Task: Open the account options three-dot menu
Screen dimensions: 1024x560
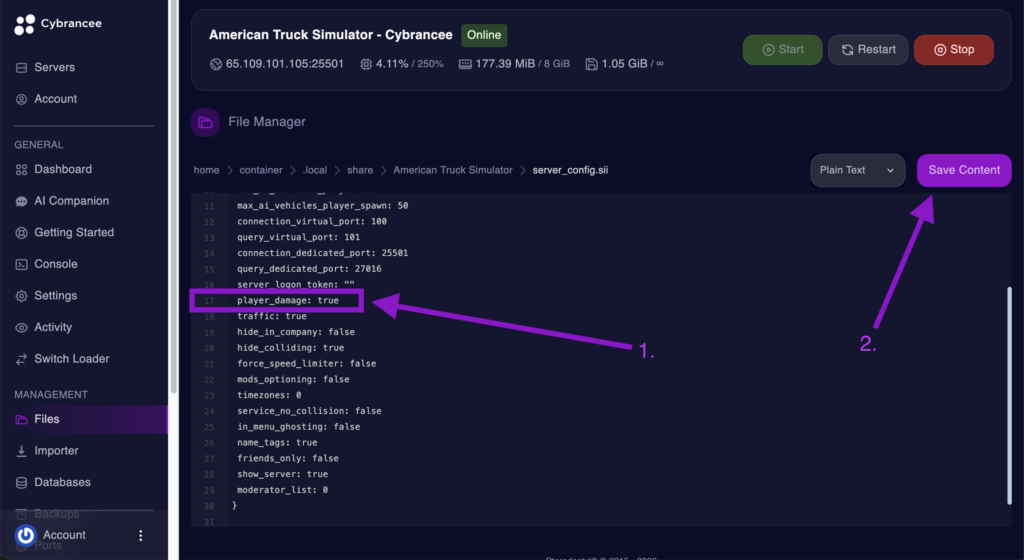Action: pos(140,535)
